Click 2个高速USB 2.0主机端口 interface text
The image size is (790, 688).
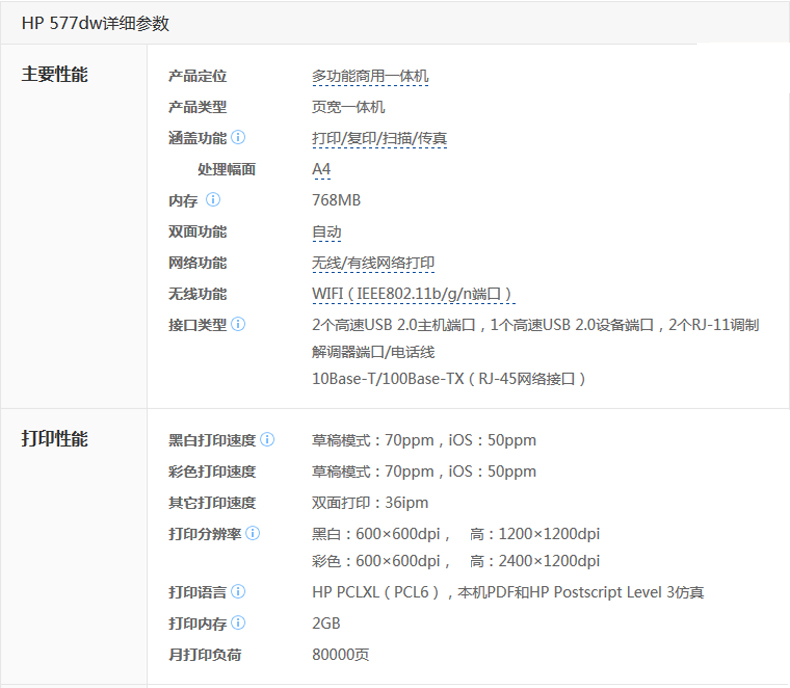pos(394,325)
